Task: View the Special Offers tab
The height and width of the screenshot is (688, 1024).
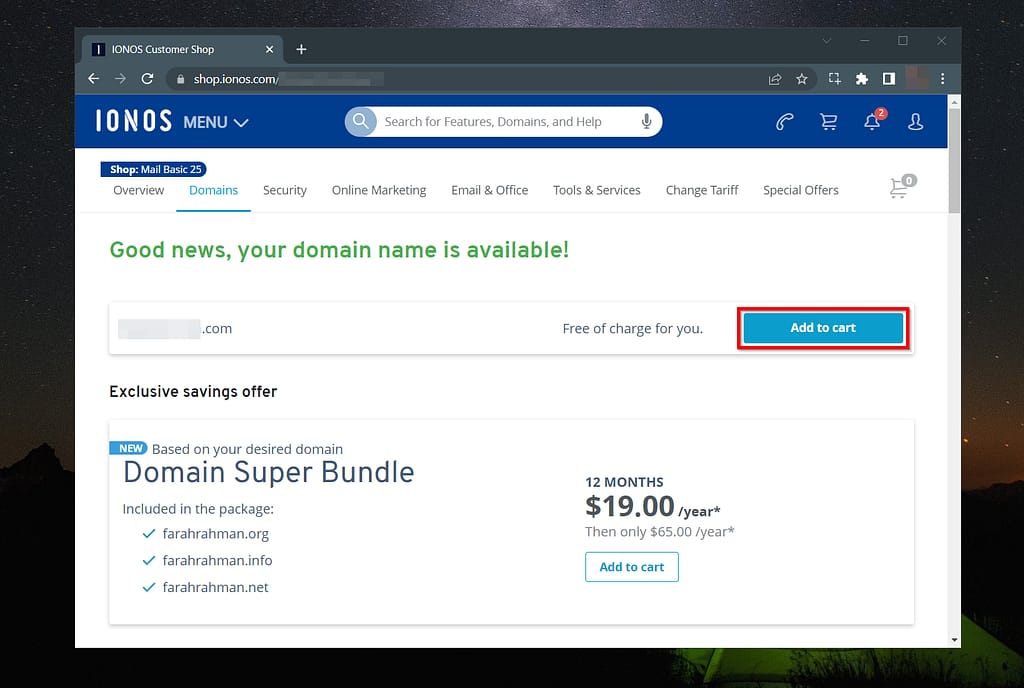Action: [x=801, y=191]
